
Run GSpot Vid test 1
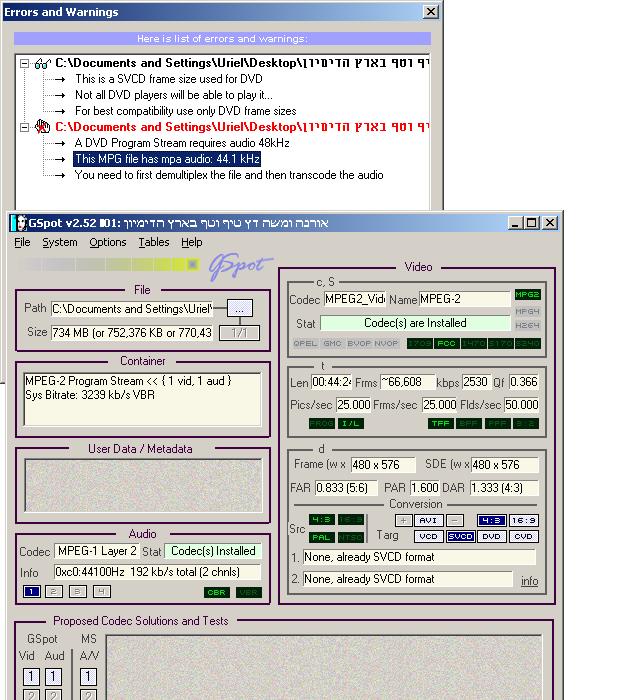click(31, 676)
